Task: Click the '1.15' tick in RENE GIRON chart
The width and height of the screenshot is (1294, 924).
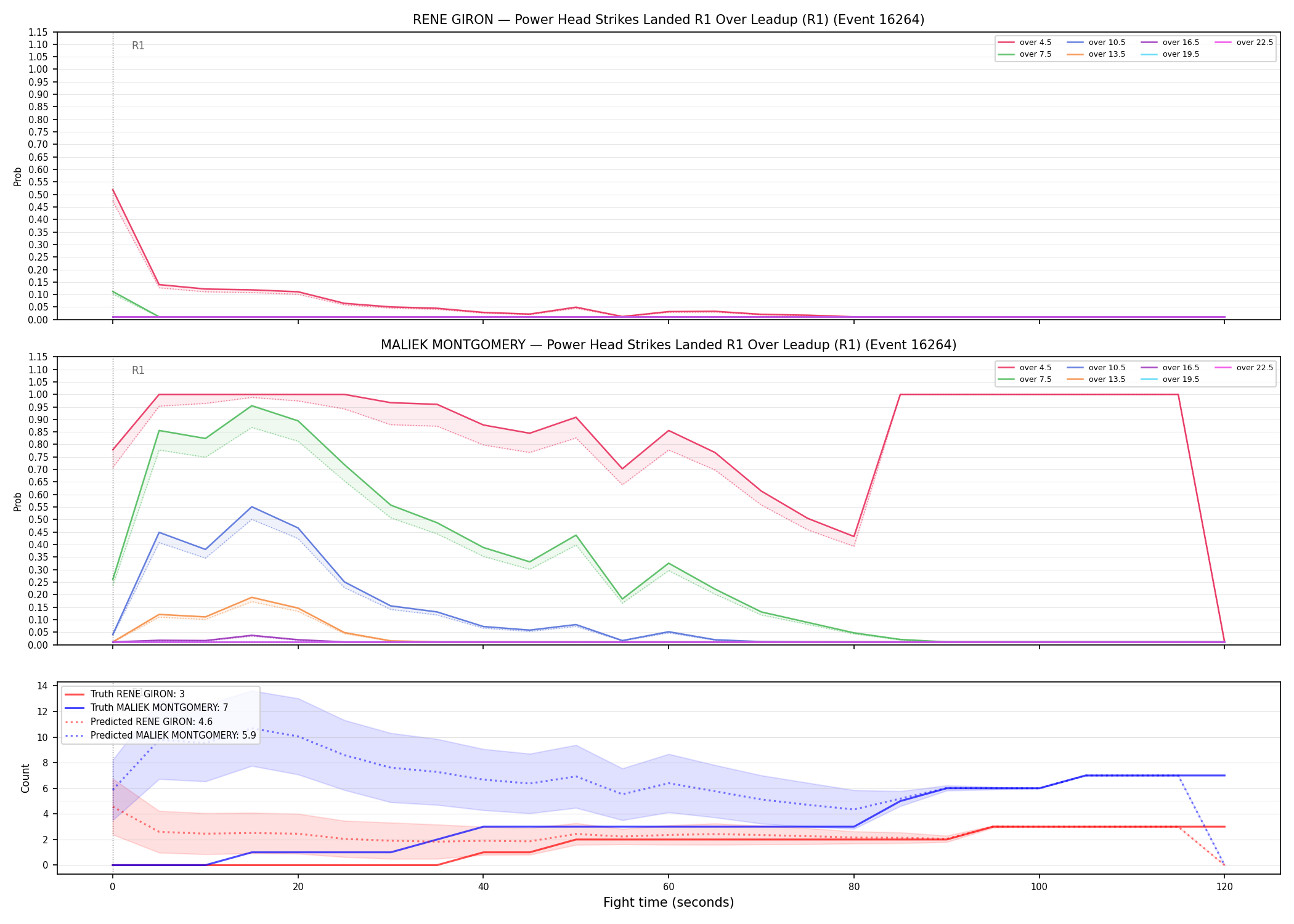Action: coord(38,32)
